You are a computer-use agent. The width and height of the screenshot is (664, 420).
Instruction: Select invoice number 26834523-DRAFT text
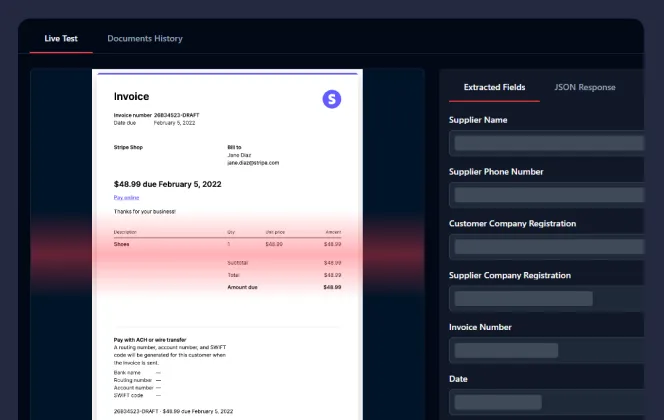(177, 115)
